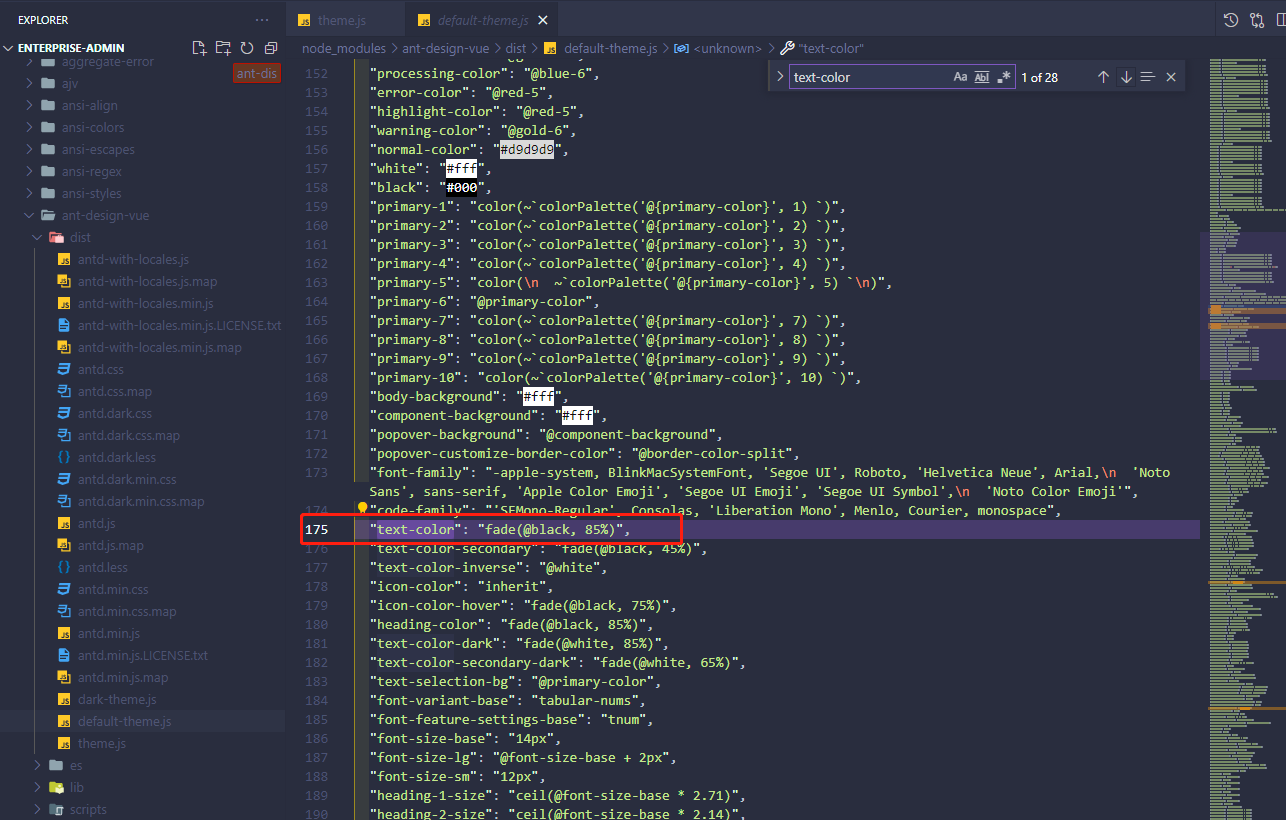Toggle Match Case in the find widget
The width and height of the screenshot is (1286, 820).
960,76
